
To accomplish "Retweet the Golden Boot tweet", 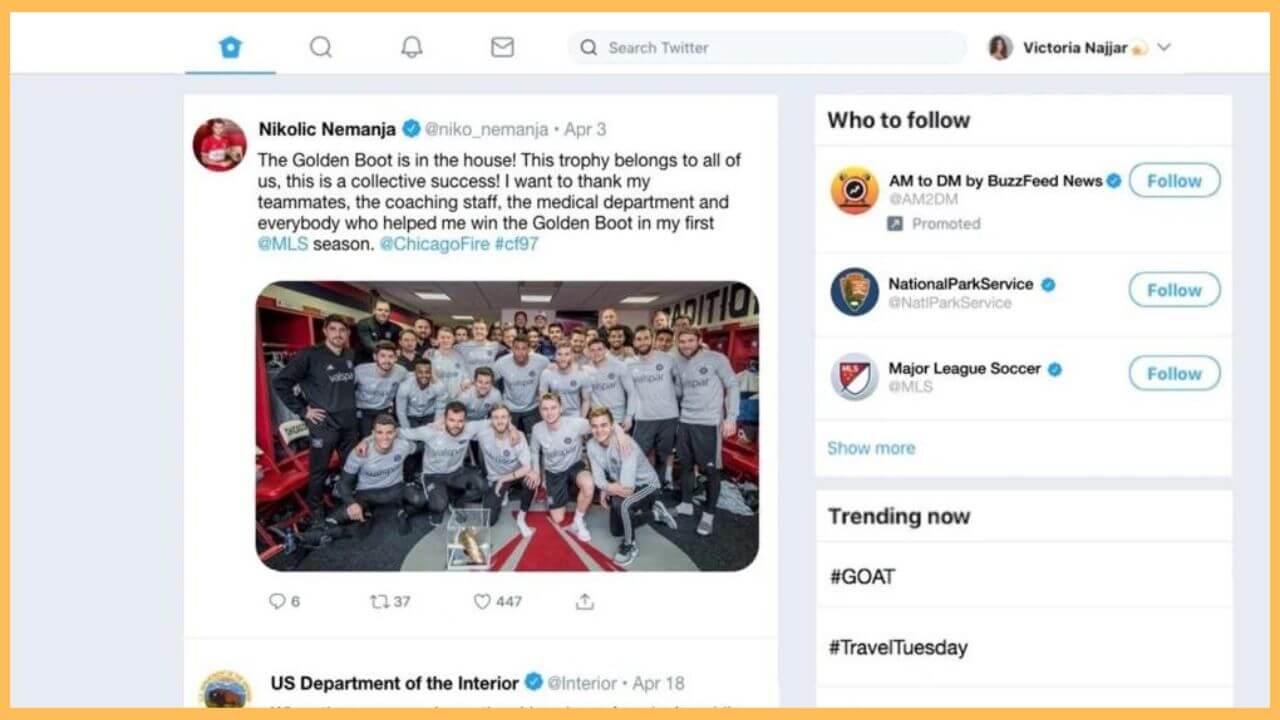I will click(x=380, y=601).
